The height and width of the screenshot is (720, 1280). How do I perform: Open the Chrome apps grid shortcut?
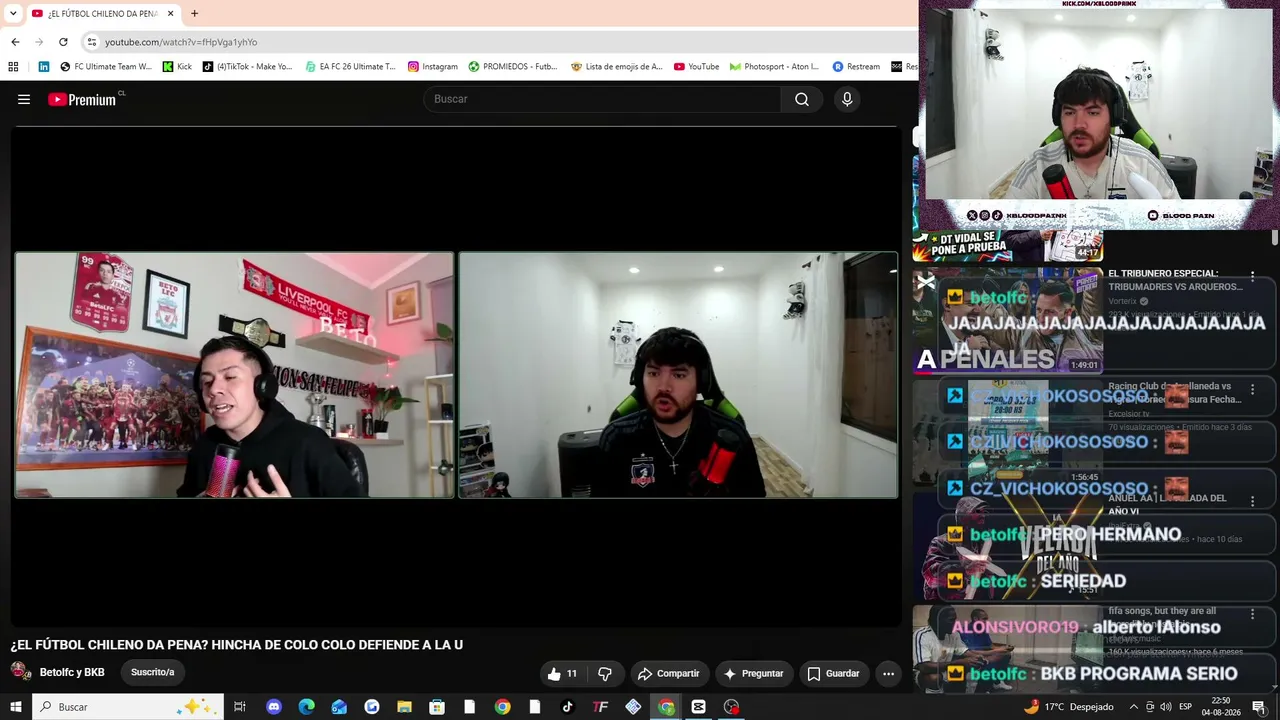13,67
